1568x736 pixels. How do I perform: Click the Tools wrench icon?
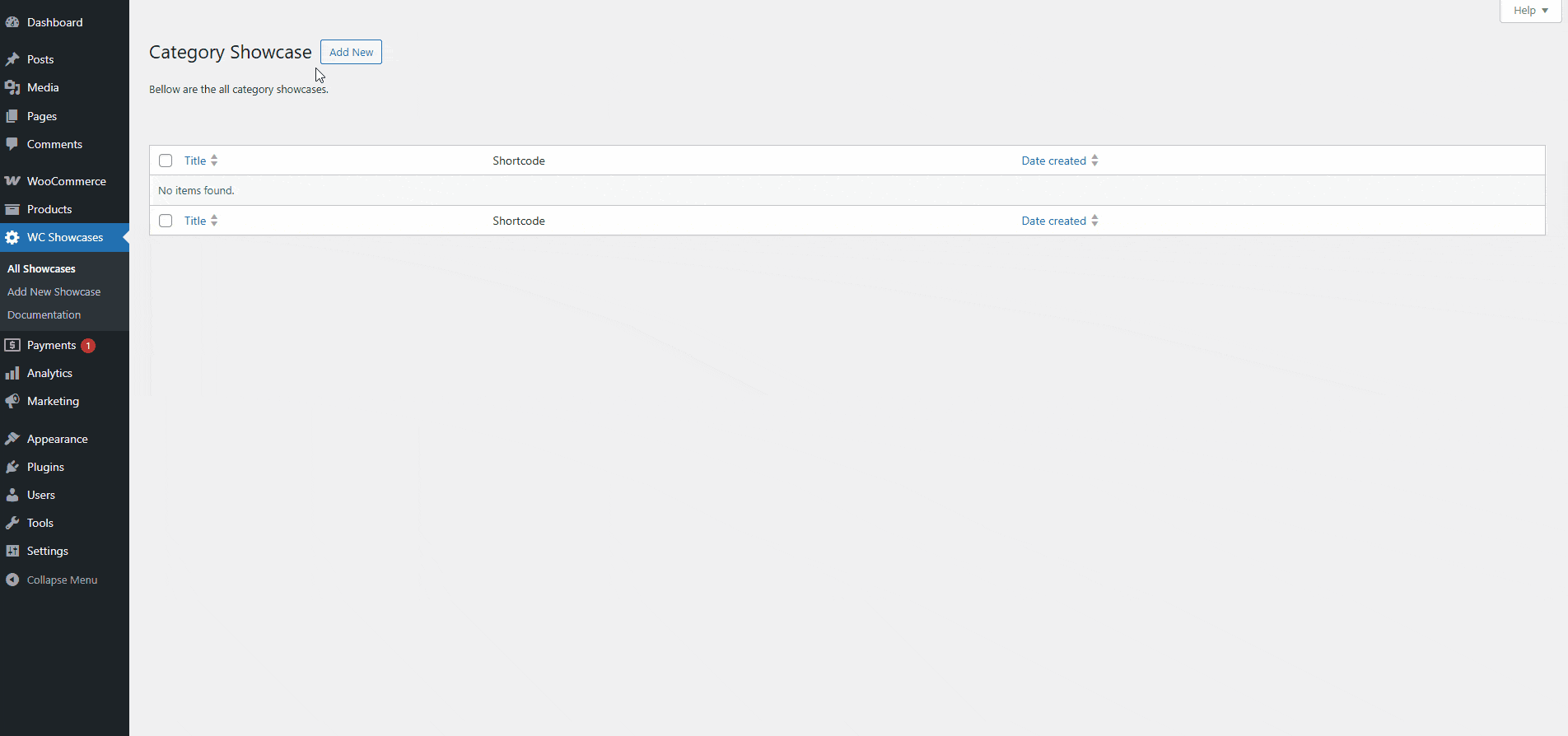pyautogui.click(x=12, y=523)
